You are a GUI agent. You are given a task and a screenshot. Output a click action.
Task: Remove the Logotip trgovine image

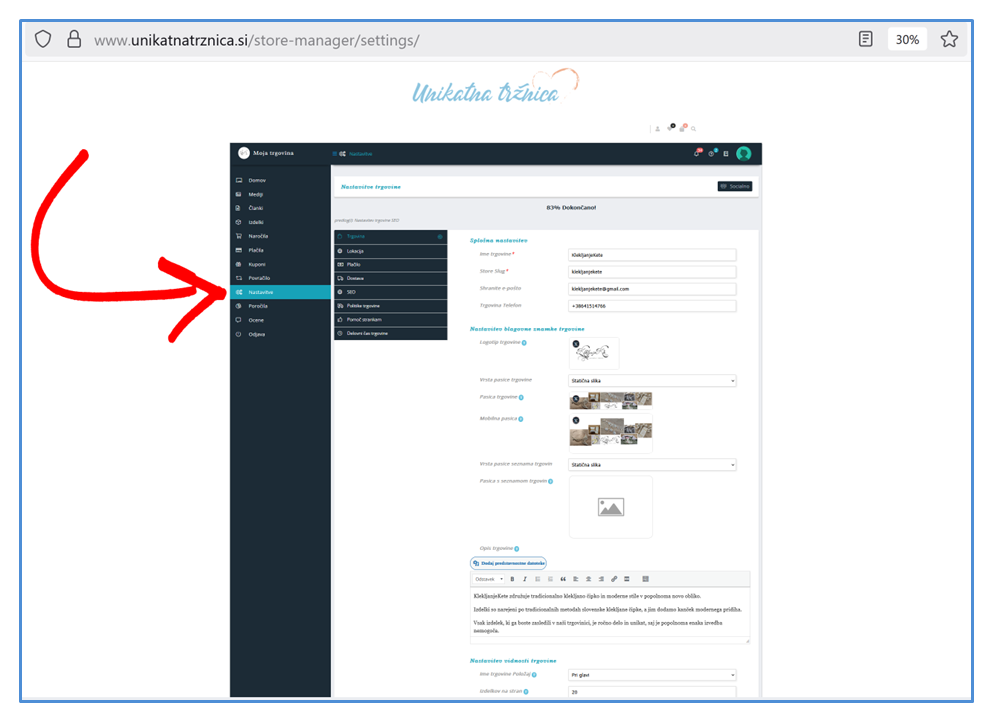pyautogui.click(x=576, y=344)
